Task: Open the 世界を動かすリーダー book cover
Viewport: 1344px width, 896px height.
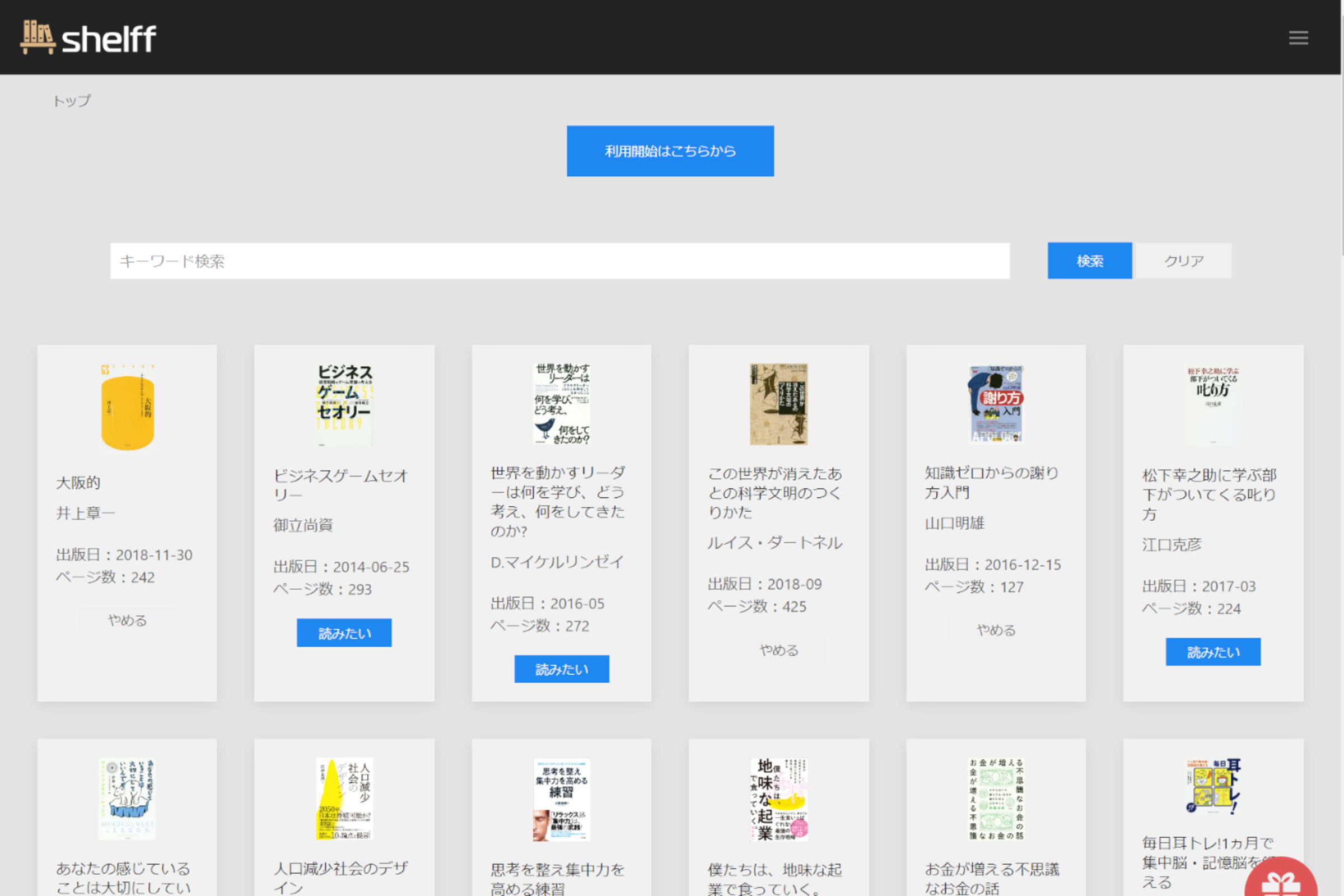Action: point(562,403)
